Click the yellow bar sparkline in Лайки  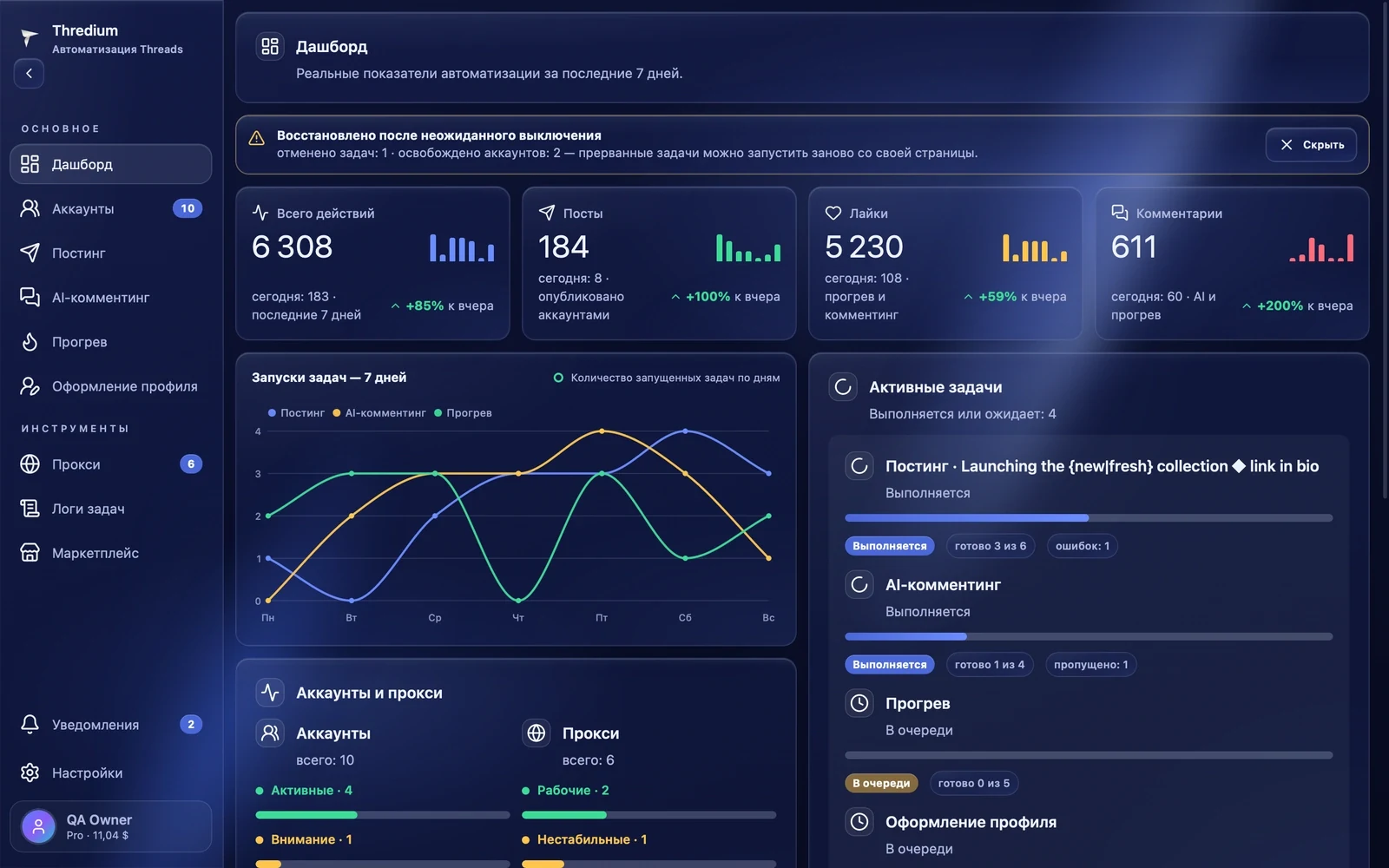tap(1035, 247)
